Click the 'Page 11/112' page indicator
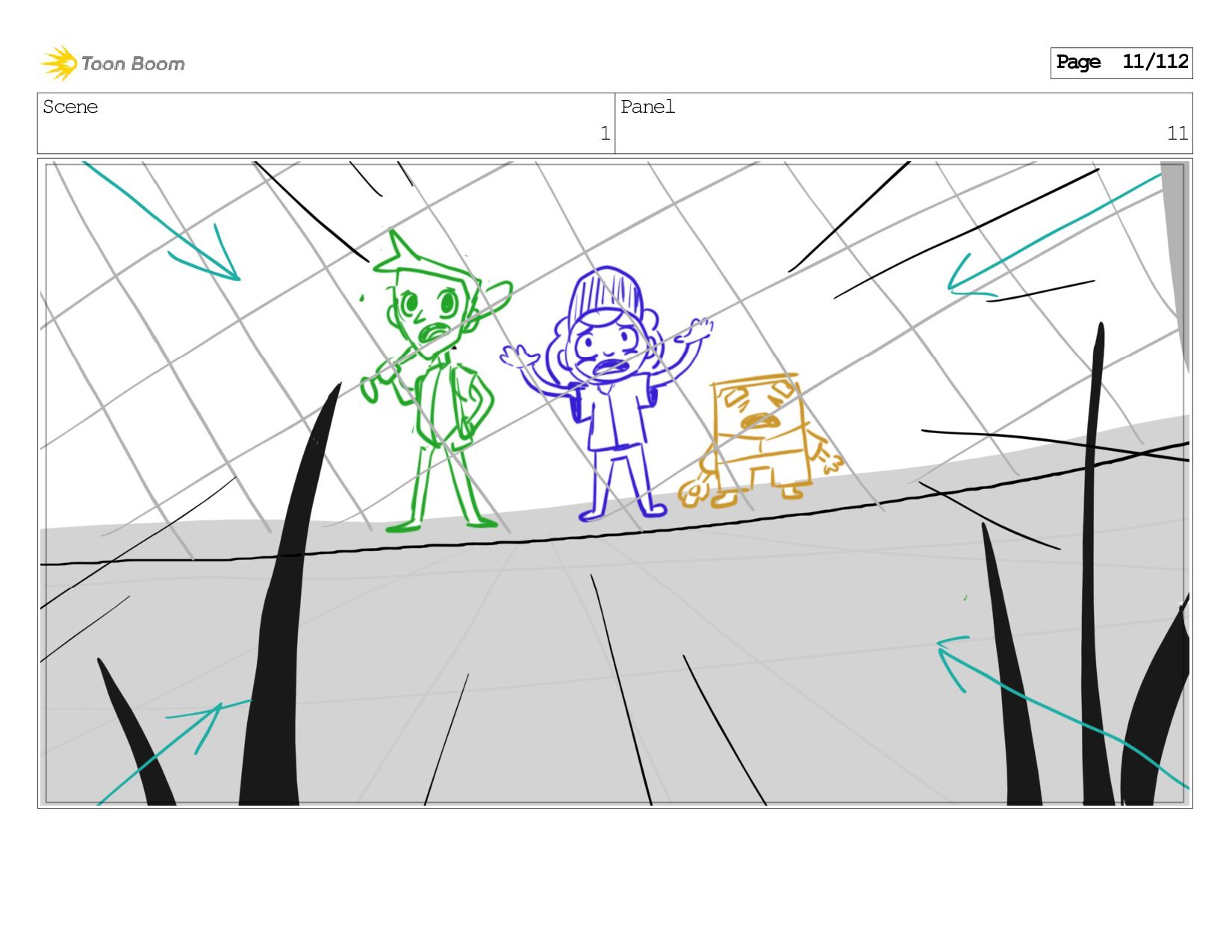The width and height of the screenshot is (1232, 952). (1121, 63)
